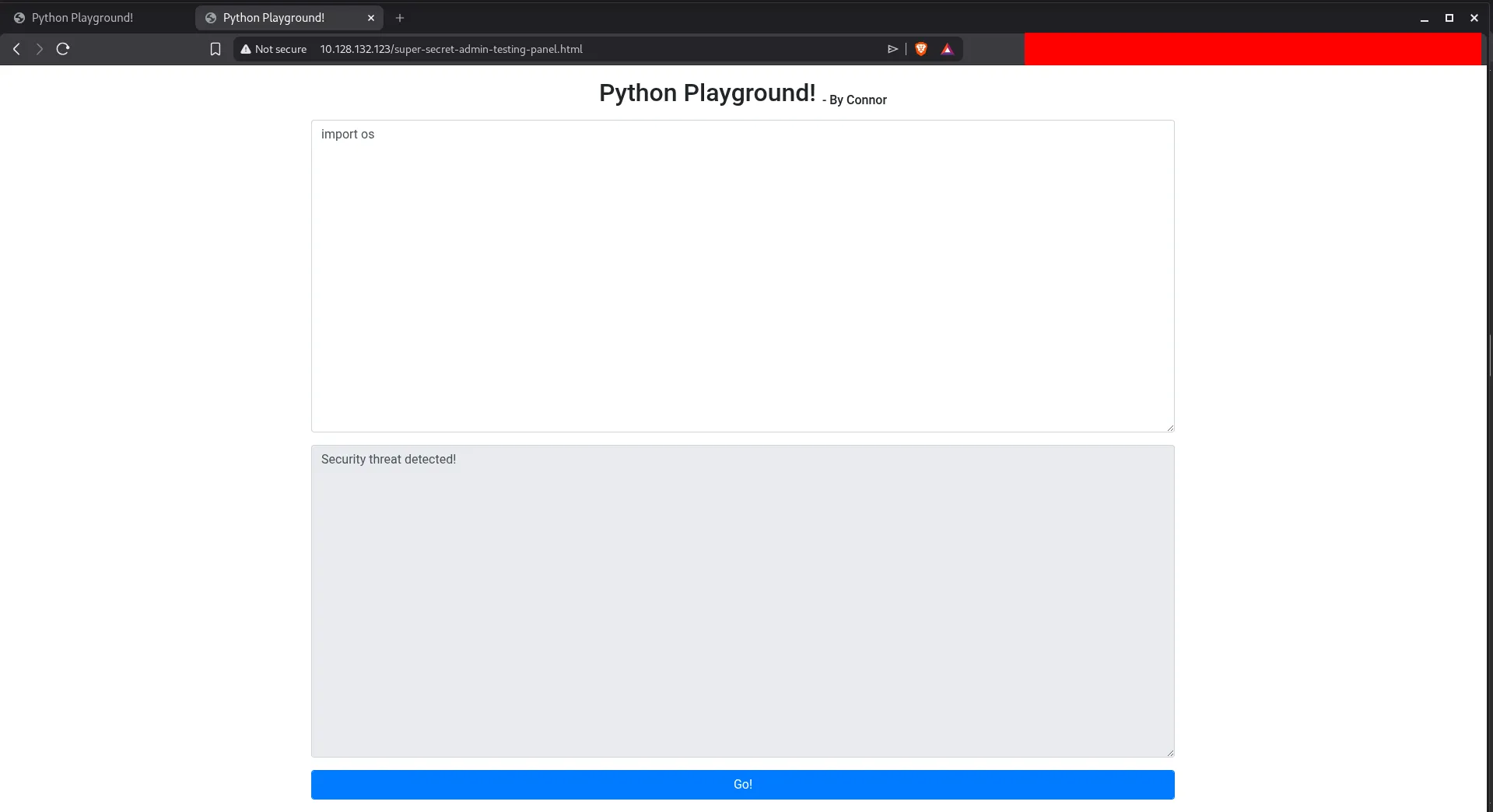Click the browser back arrow

click(16, 49)
